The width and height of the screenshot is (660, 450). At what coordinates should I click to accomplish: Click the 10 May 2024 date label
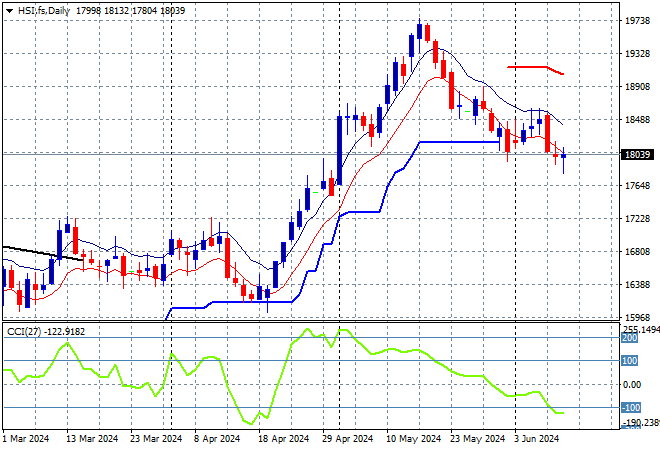tap(413, 439)
